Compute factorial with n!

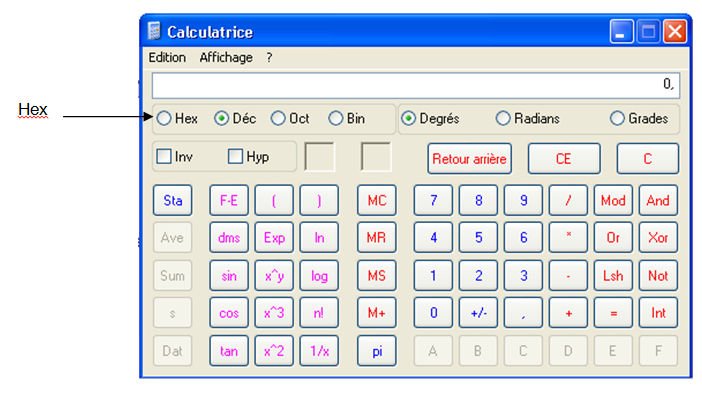tap(319, 313)
